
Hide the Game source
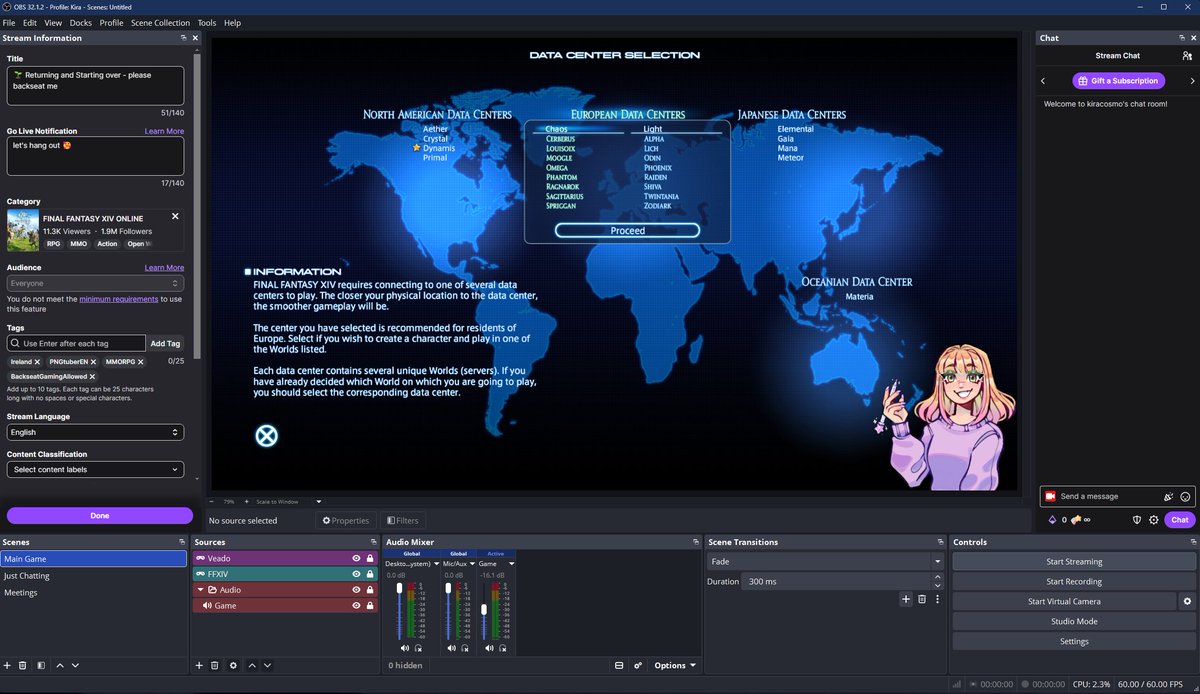(356, 606)
